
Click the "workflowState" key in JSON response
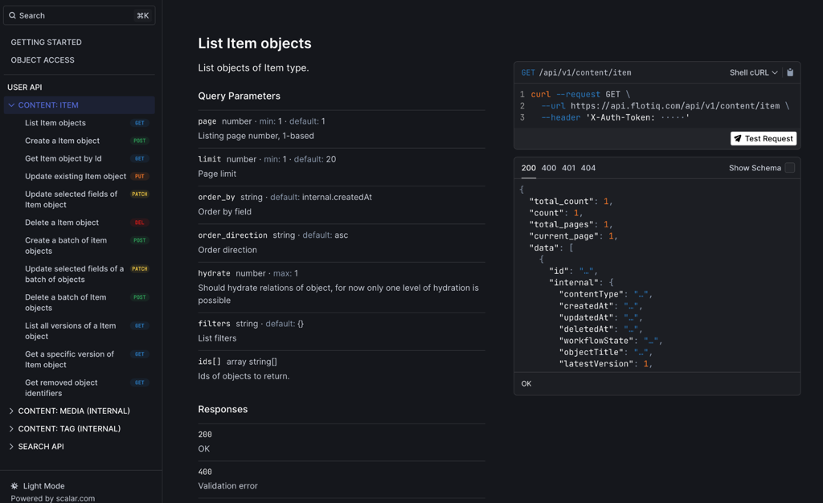(596, 341)
